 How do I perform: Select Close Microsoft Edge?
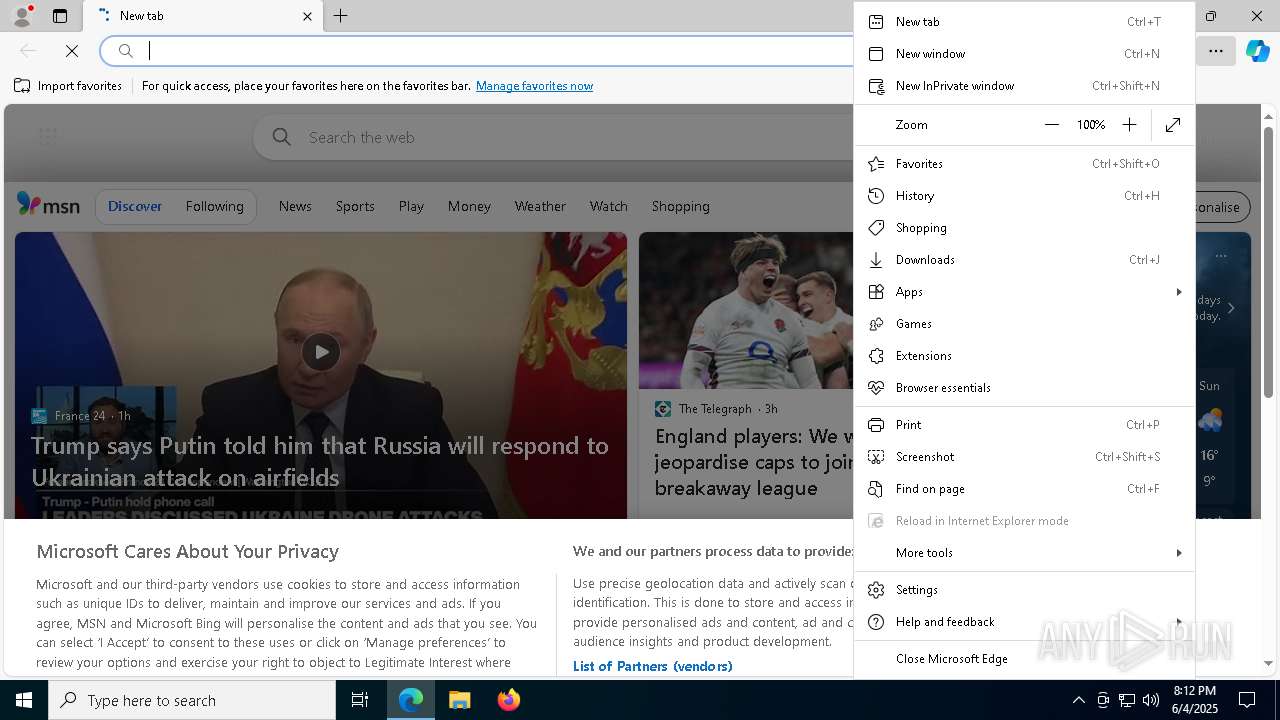[x=1024, y=659]
